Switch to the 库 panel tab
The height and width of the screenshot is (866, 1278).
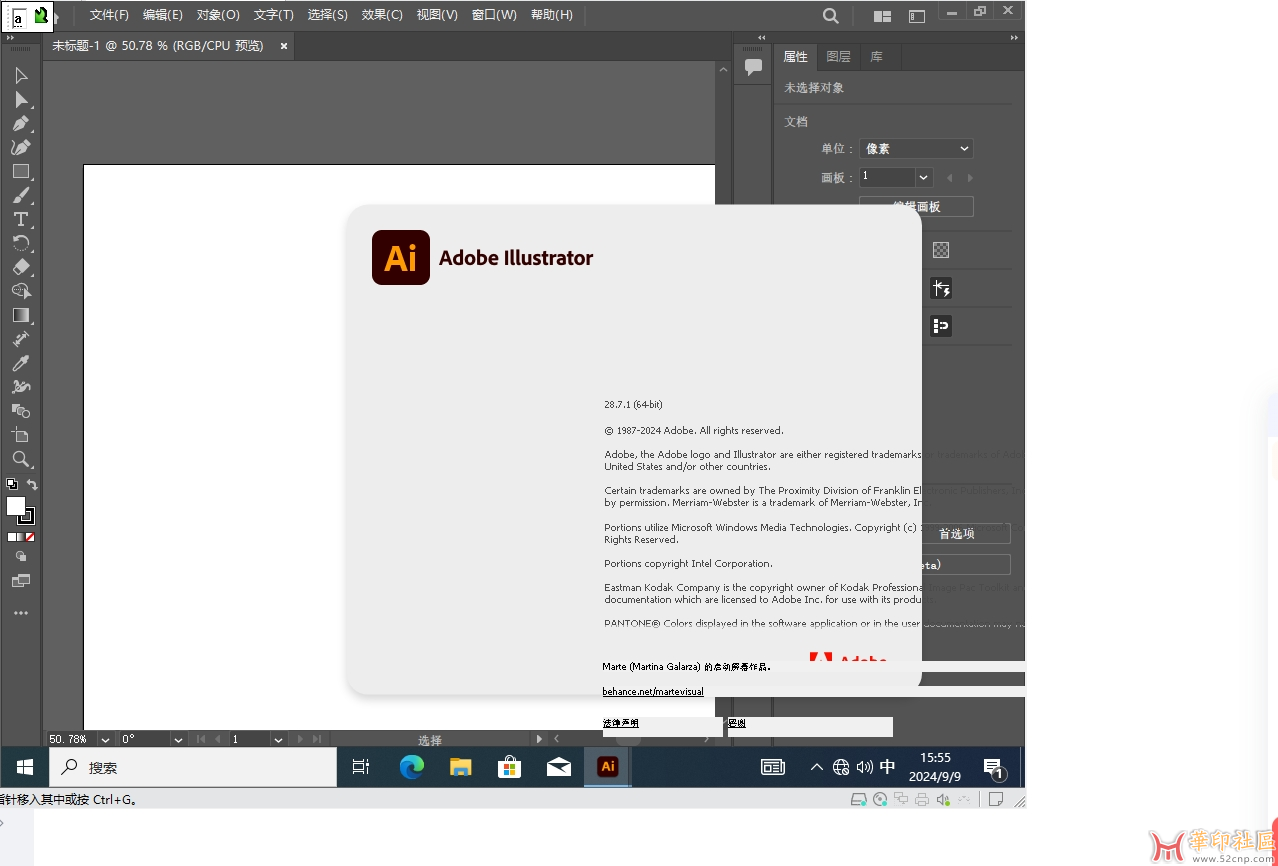(876, 57)
